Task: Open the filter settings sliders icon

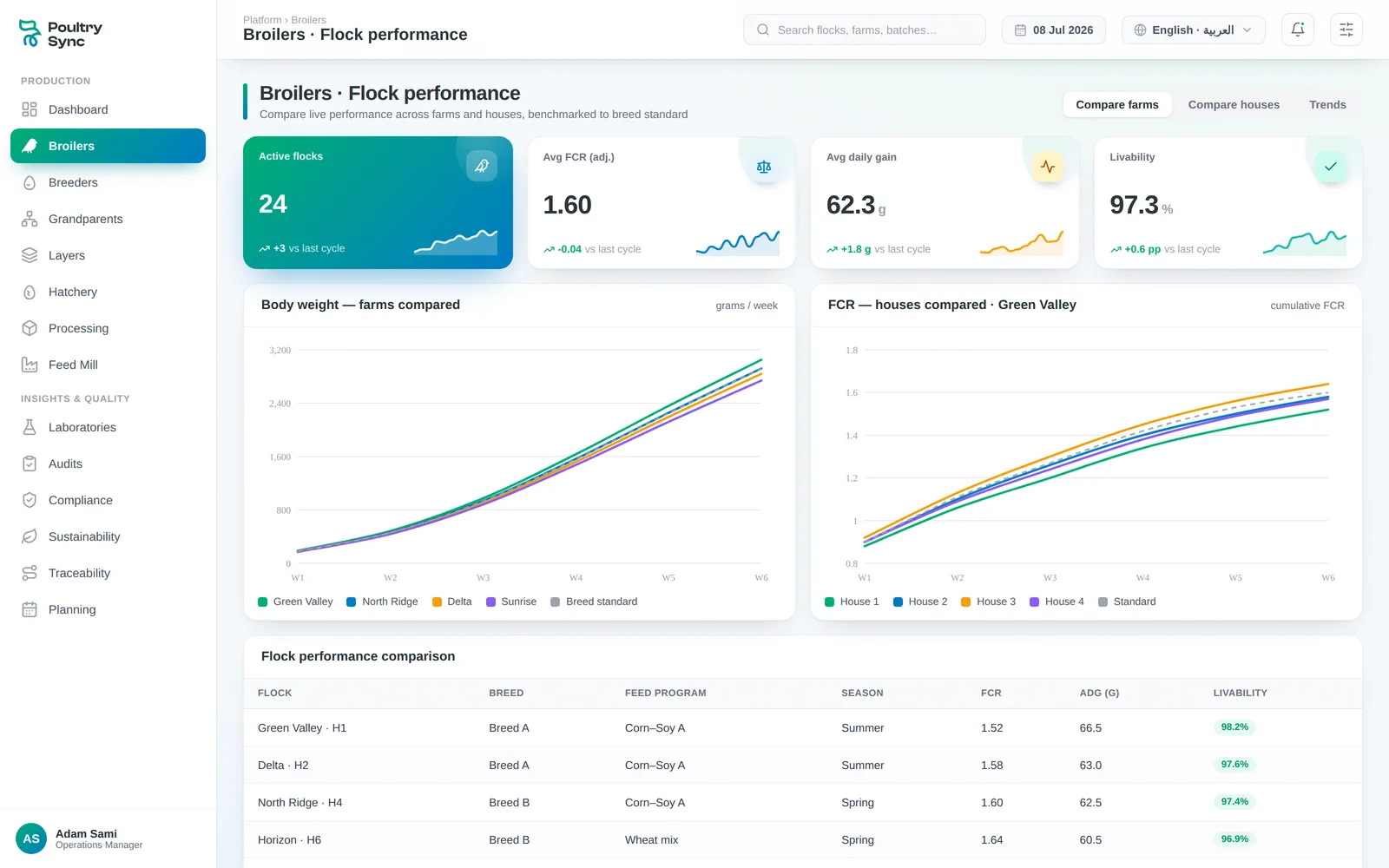Action: point(1346,30)
